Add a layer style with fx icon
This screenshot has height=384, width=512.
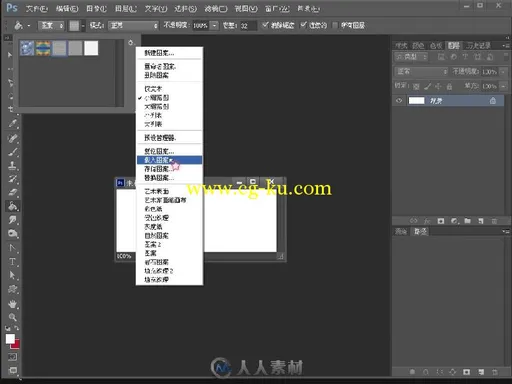(x=427, y=221)
